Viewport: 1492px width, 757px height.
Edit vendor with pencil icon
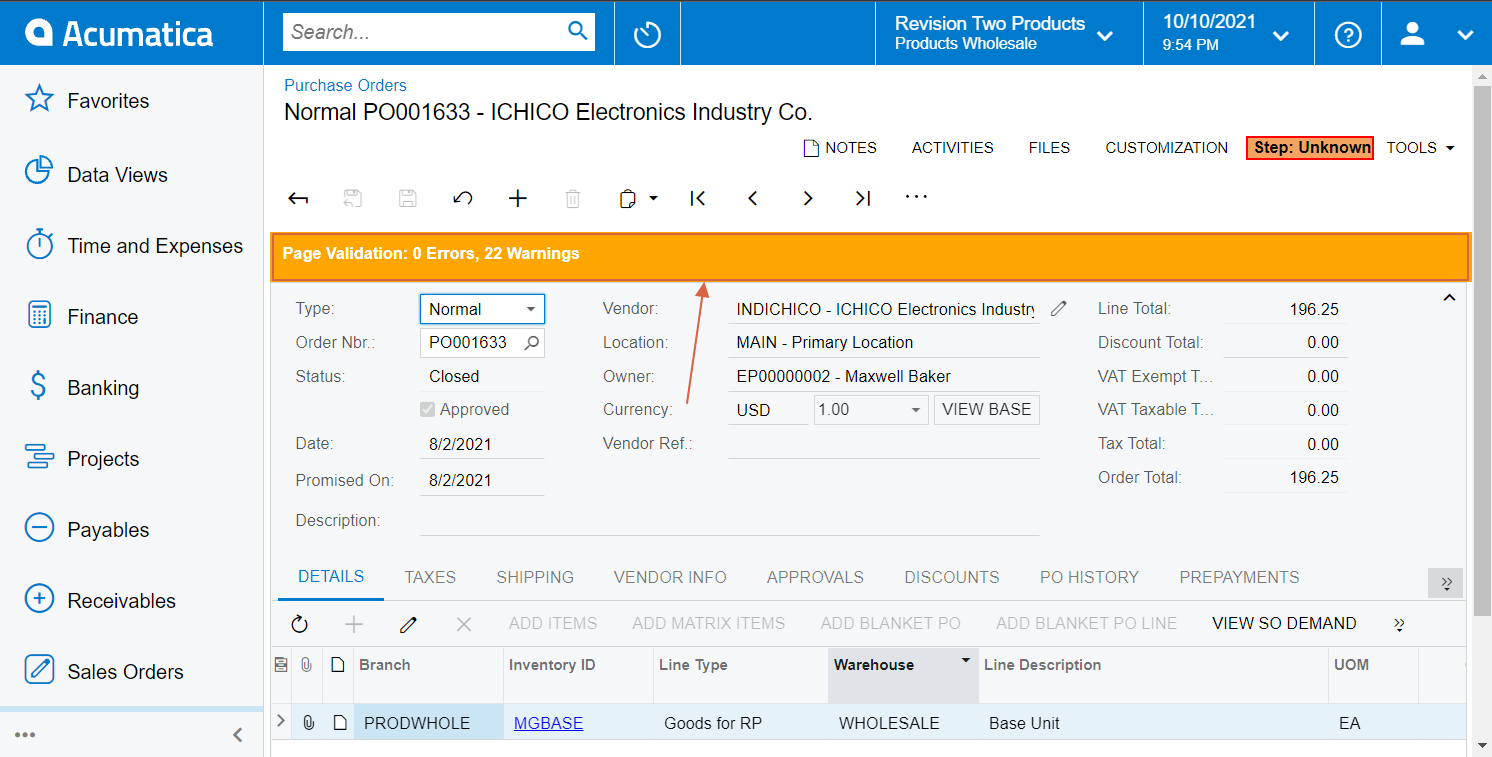(1059, 309)
